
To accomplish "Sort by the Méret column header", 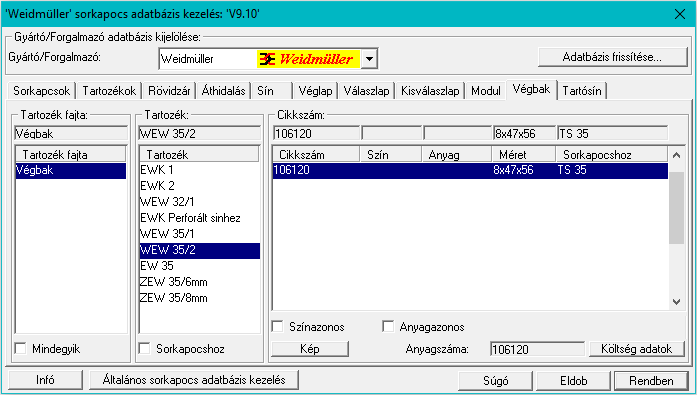I will (524, 155).
